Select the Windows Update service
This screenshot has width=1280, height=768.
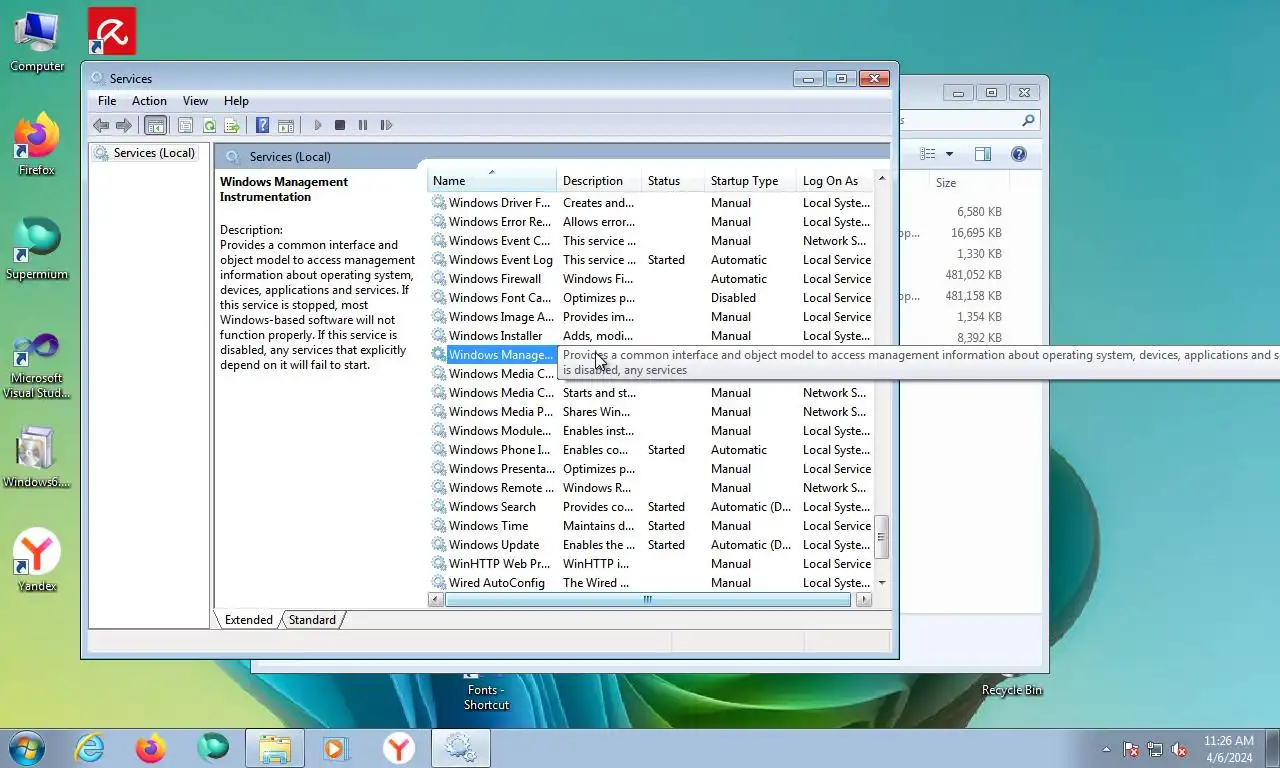tap(651, 545)
